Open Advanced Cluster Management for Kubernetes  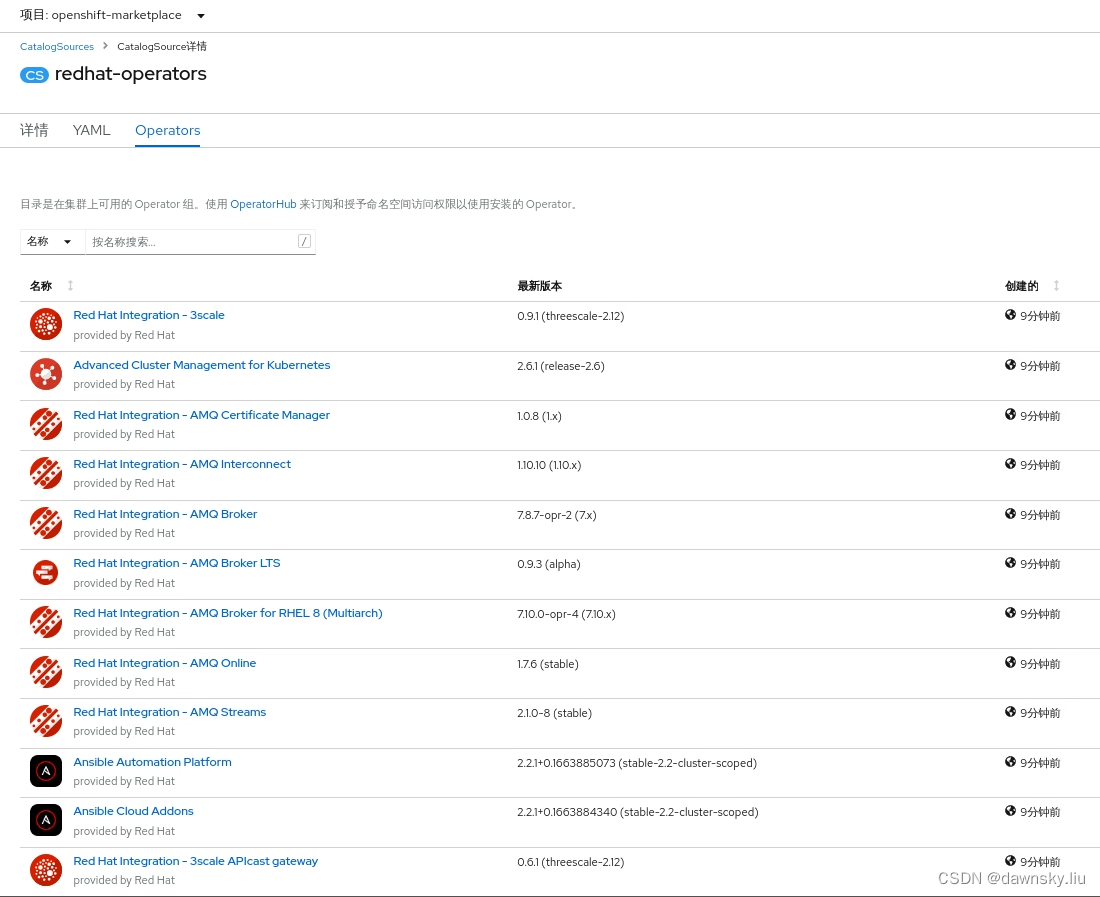click(201, 365)
